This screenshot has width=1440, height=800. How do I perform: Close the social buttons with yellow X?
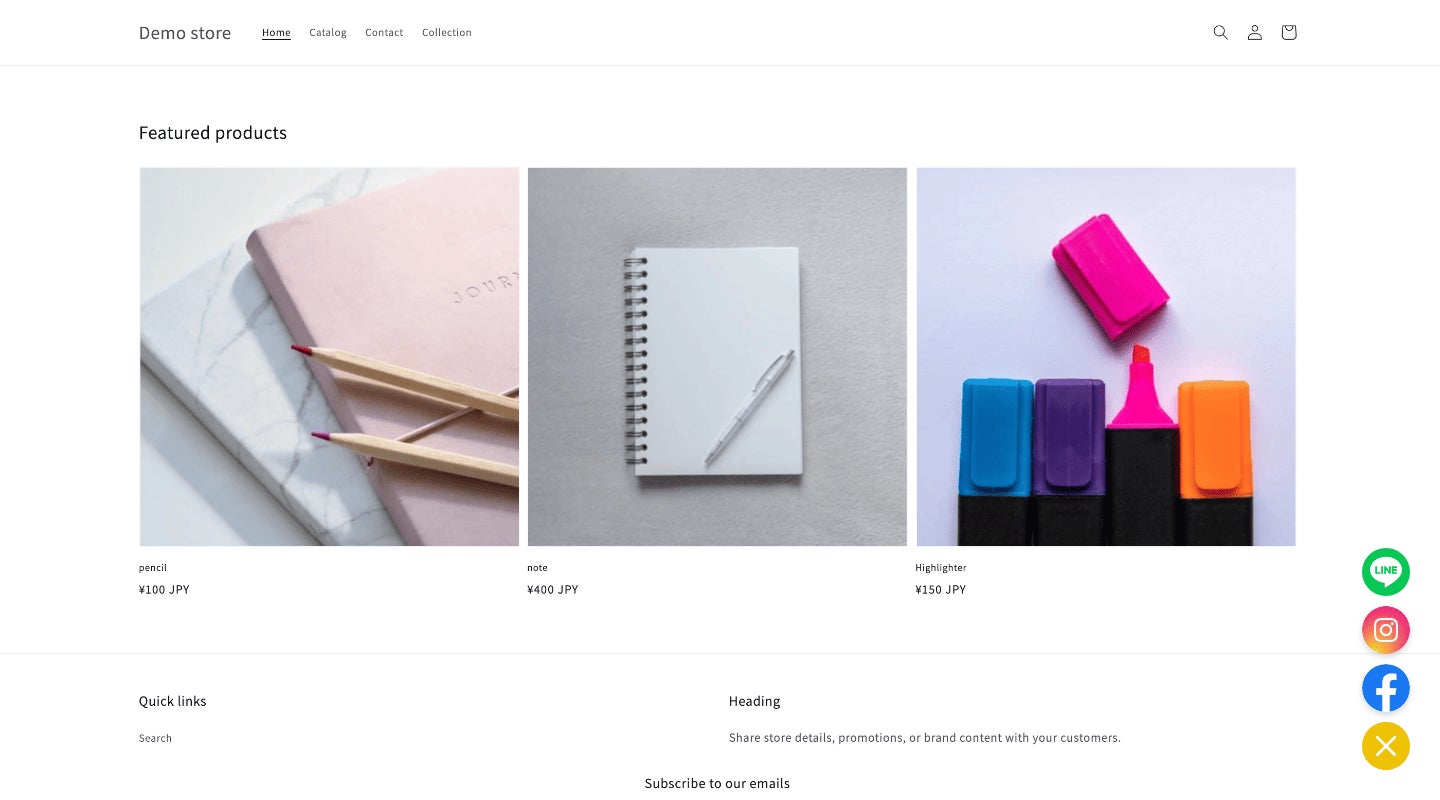(x=1386, y=746)
